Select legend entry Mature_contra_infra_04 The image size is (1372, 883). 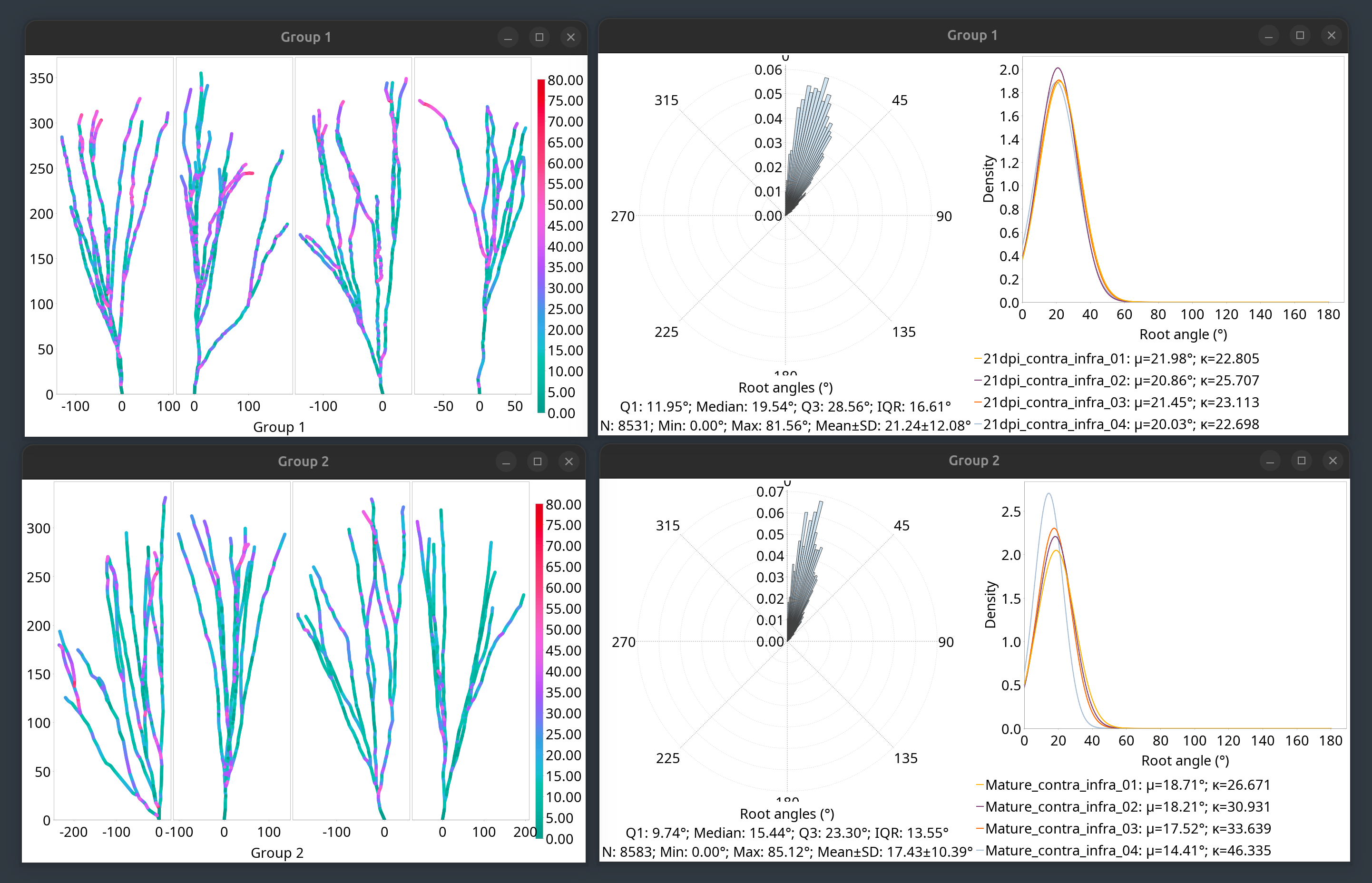pos(1123,850)
